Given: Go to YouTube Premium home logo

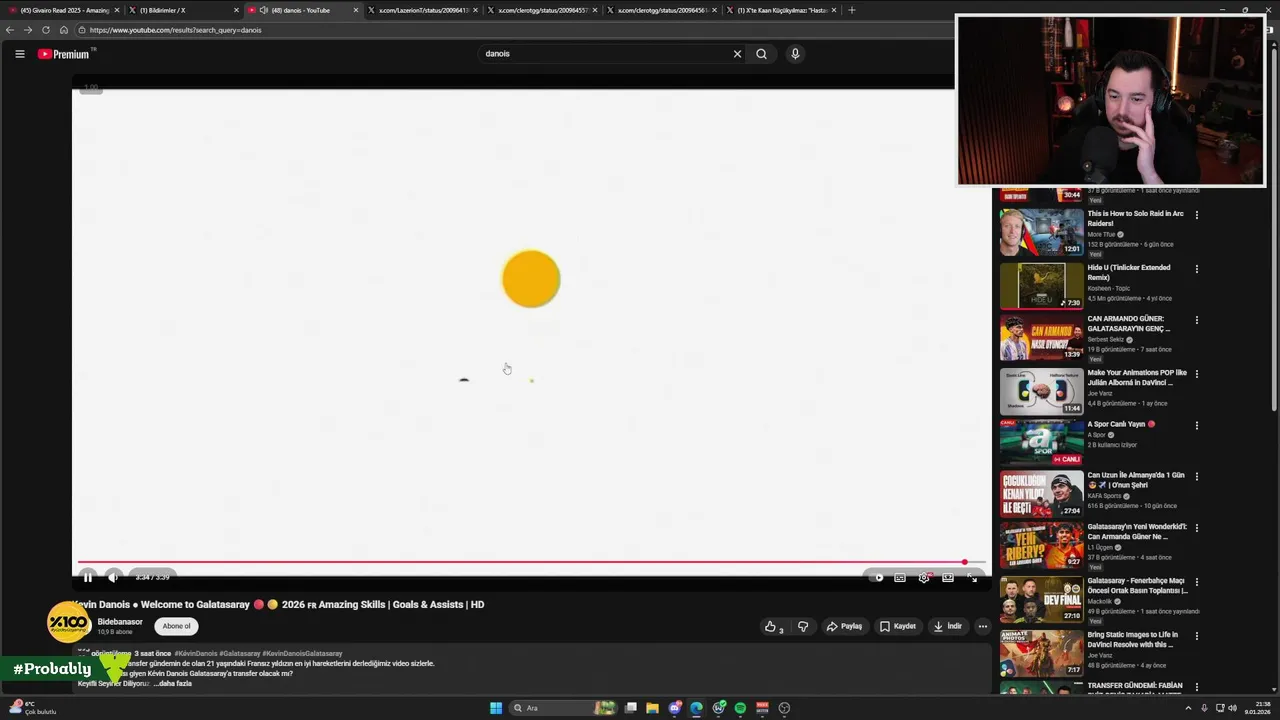Looking at the screenshot, I should 64,54.
